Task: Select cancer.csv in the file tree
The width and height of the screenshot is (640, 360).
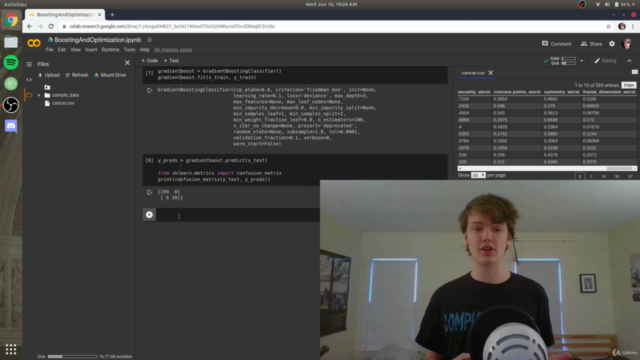Action: click(63, 103)
